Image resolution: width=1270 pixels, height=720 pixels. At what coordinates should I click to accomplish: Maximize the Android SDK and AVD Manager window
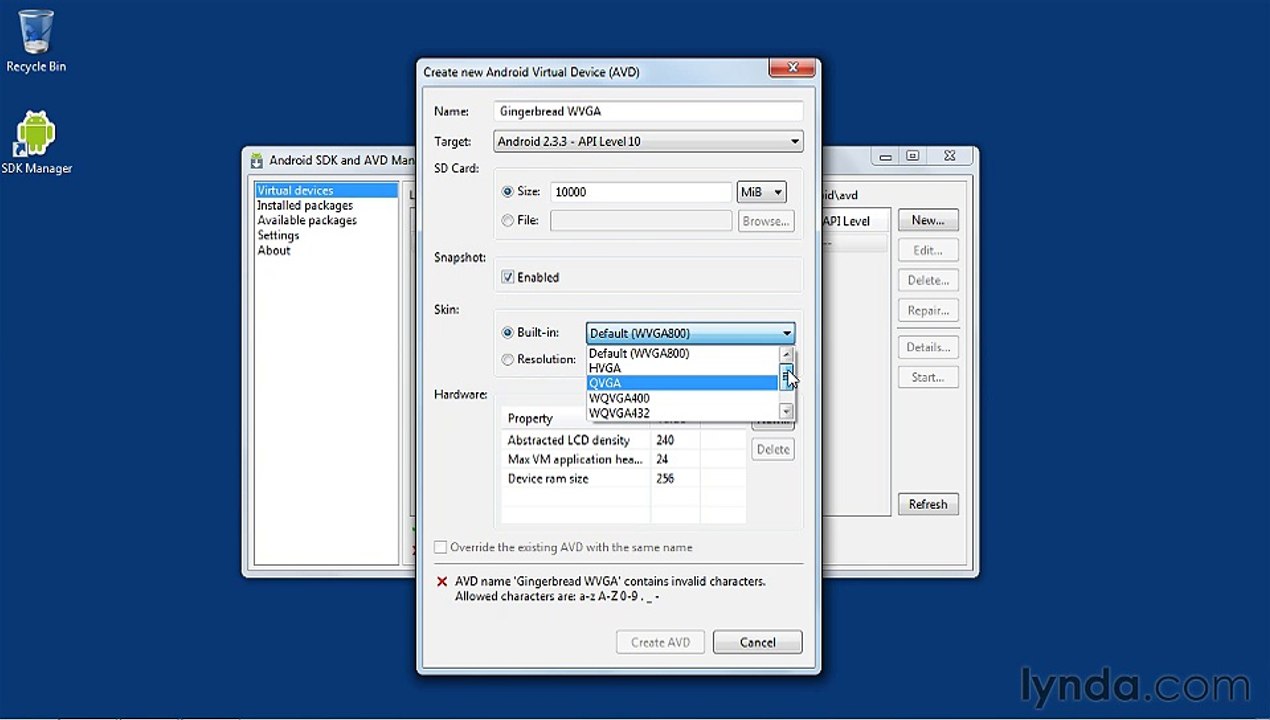point(912,156)
